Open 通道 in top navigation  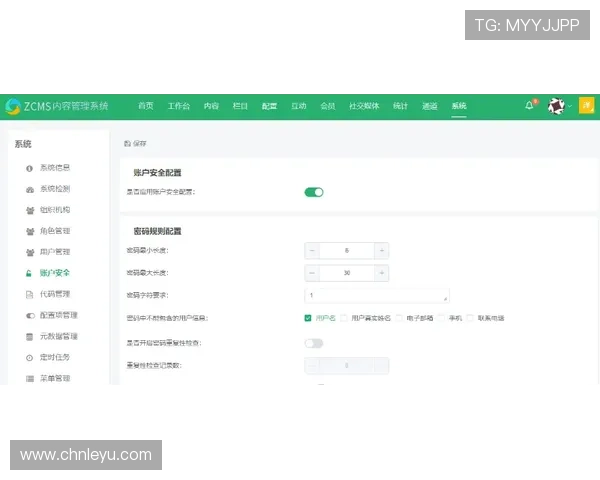[429, 106]
